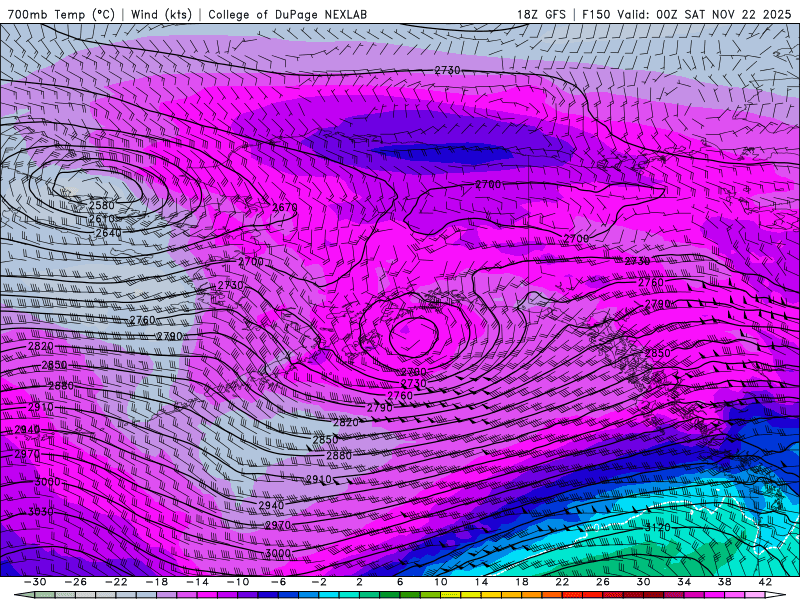Screen dimensions: 800x600
Task: Click the 2670 contour label
Action: (285, 207)
